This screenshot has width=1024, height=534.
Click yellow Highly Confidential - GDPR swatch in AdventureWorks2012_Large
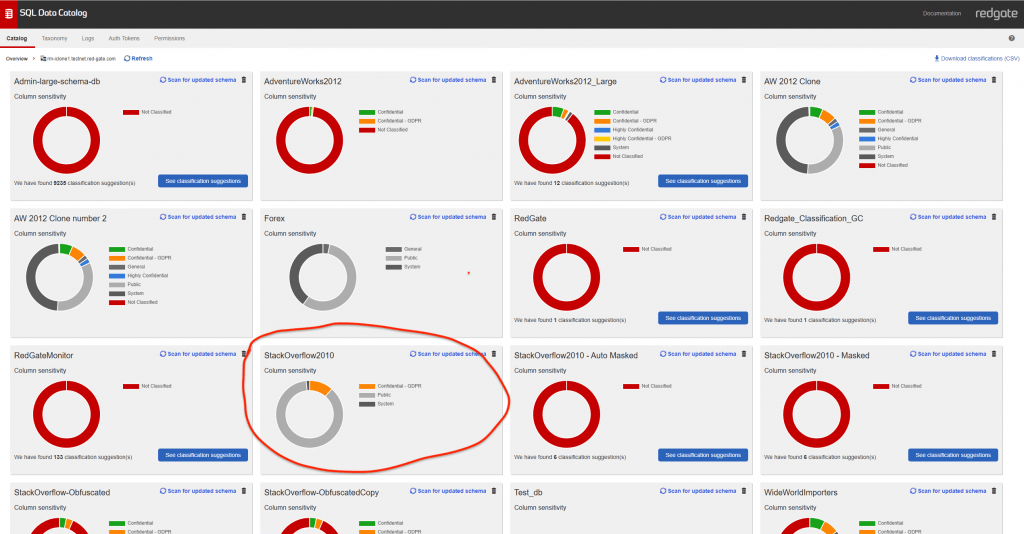tap(602, 139)
